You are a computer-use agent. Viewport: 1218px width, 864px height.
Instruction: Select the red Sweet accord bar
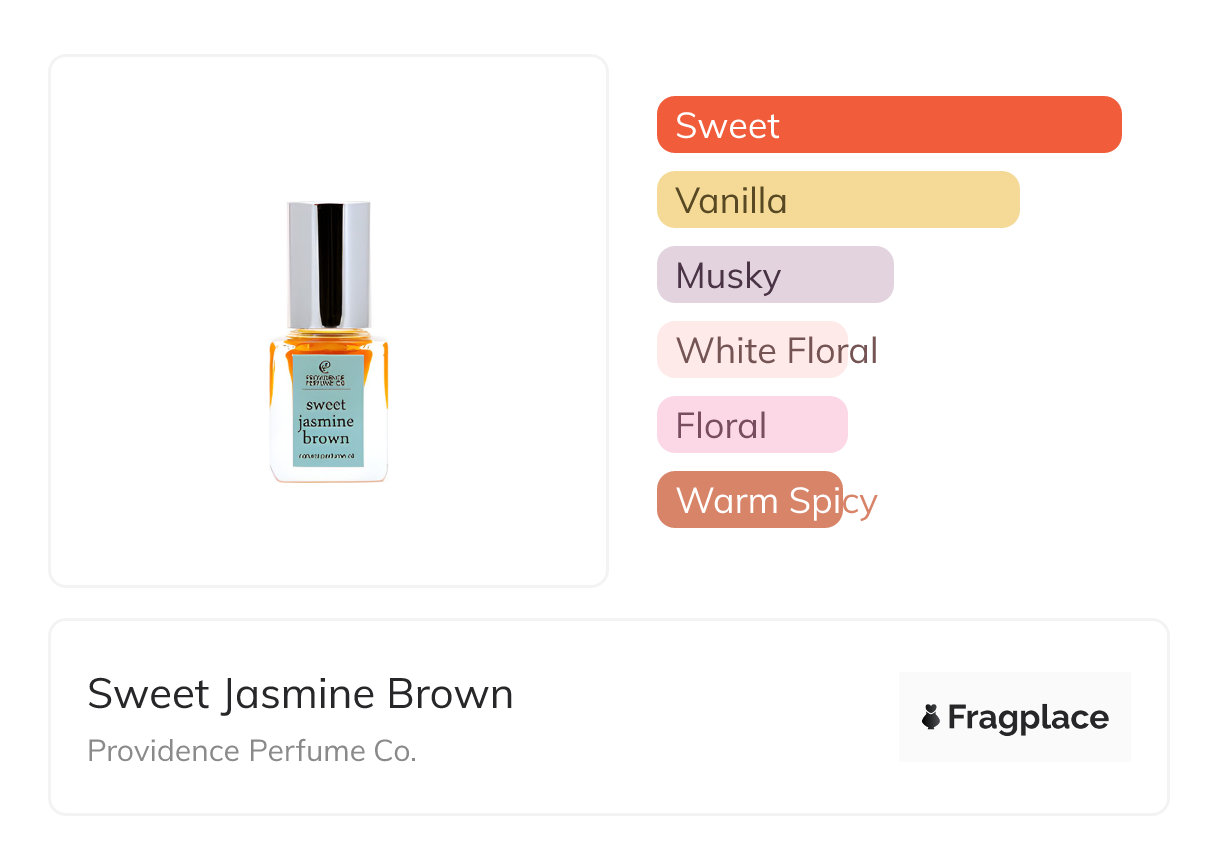click(889, 125)
